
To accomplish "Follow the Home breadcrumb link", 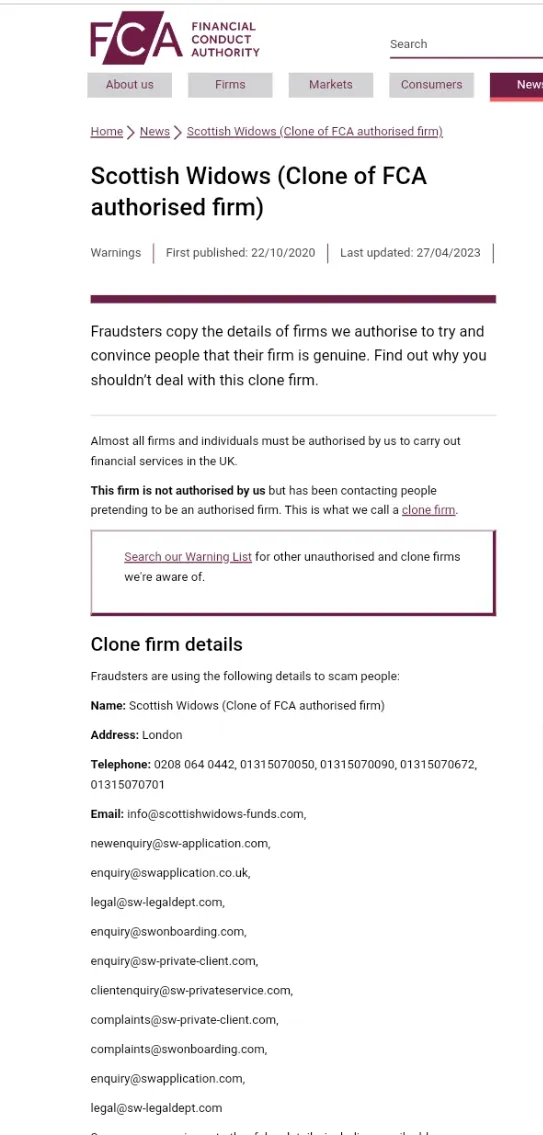I will coord(106,131).
